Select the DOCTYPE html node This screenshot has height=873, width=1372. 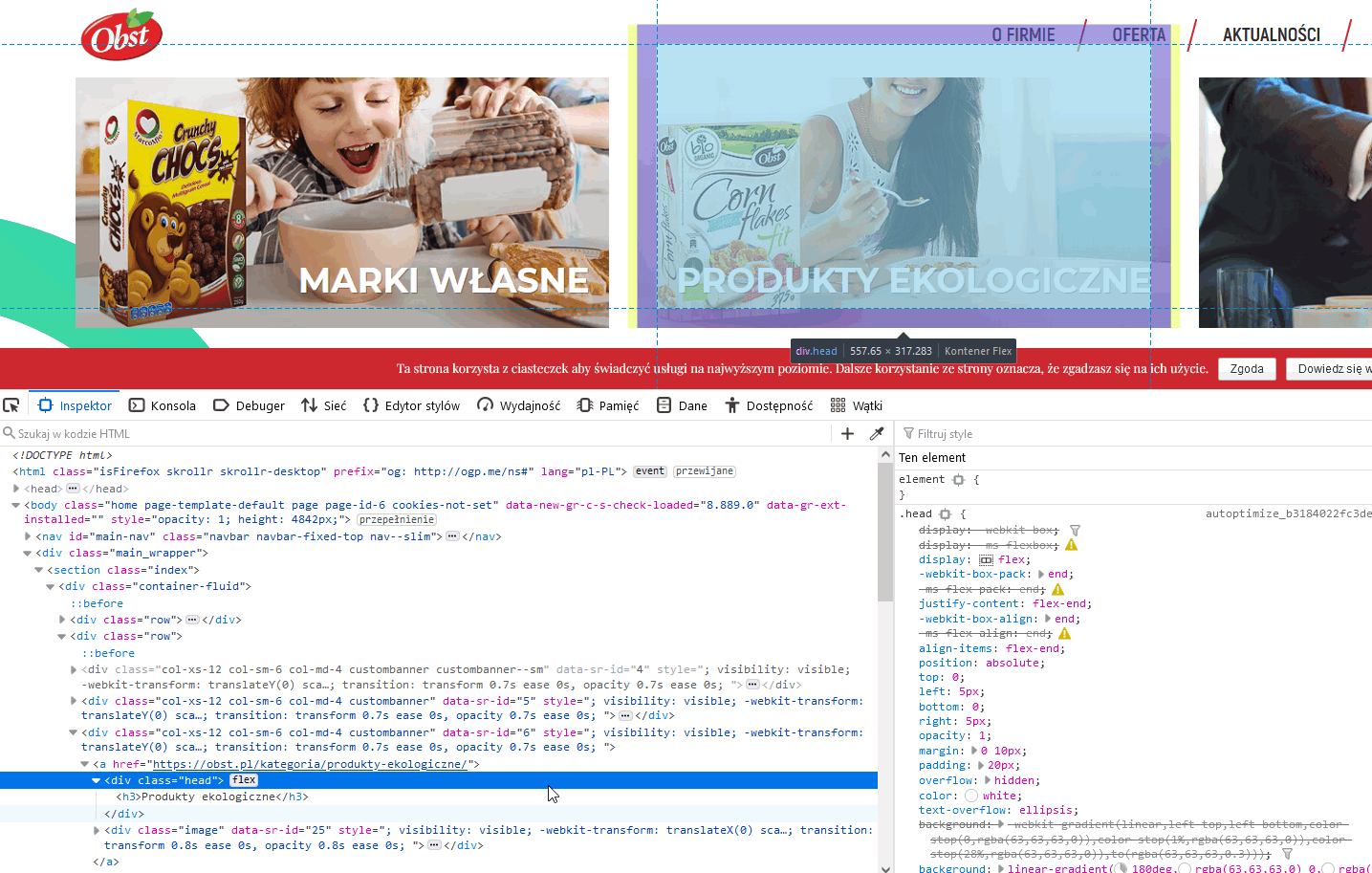click(63, 455)
